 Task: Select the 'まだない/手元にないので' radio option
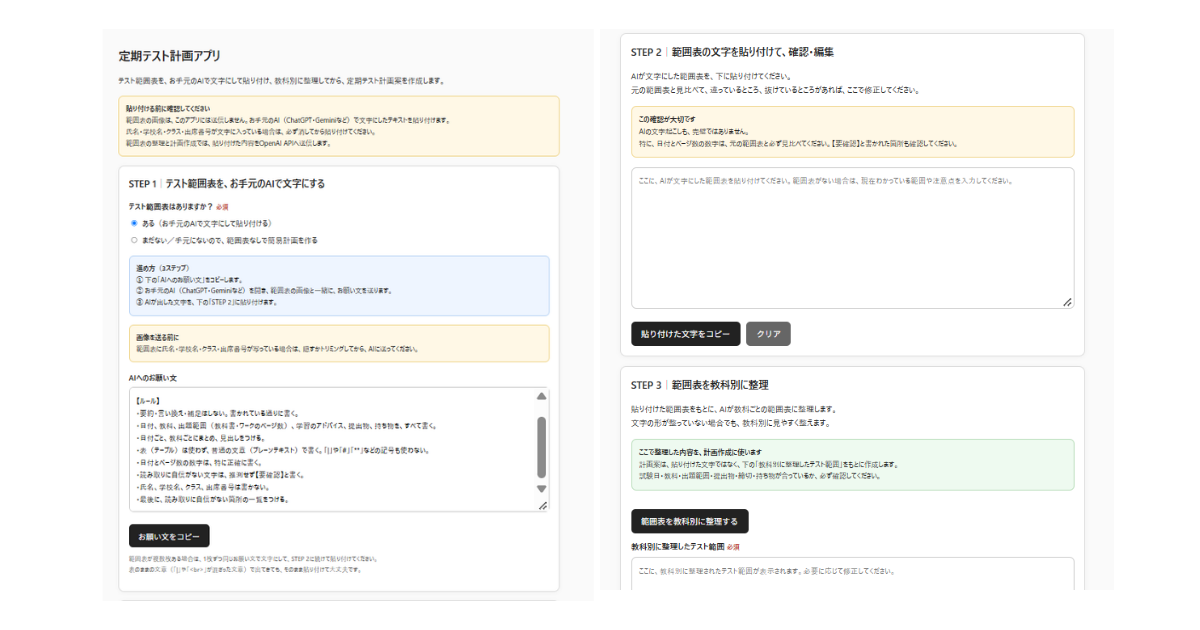pos(134,240)
